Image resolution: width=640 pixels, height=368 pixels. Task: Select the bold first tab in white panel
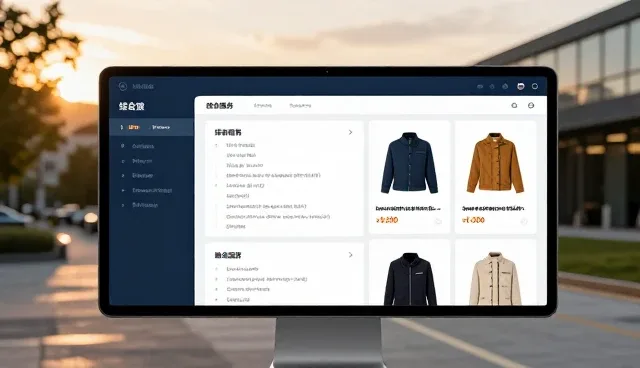(220, 106)
